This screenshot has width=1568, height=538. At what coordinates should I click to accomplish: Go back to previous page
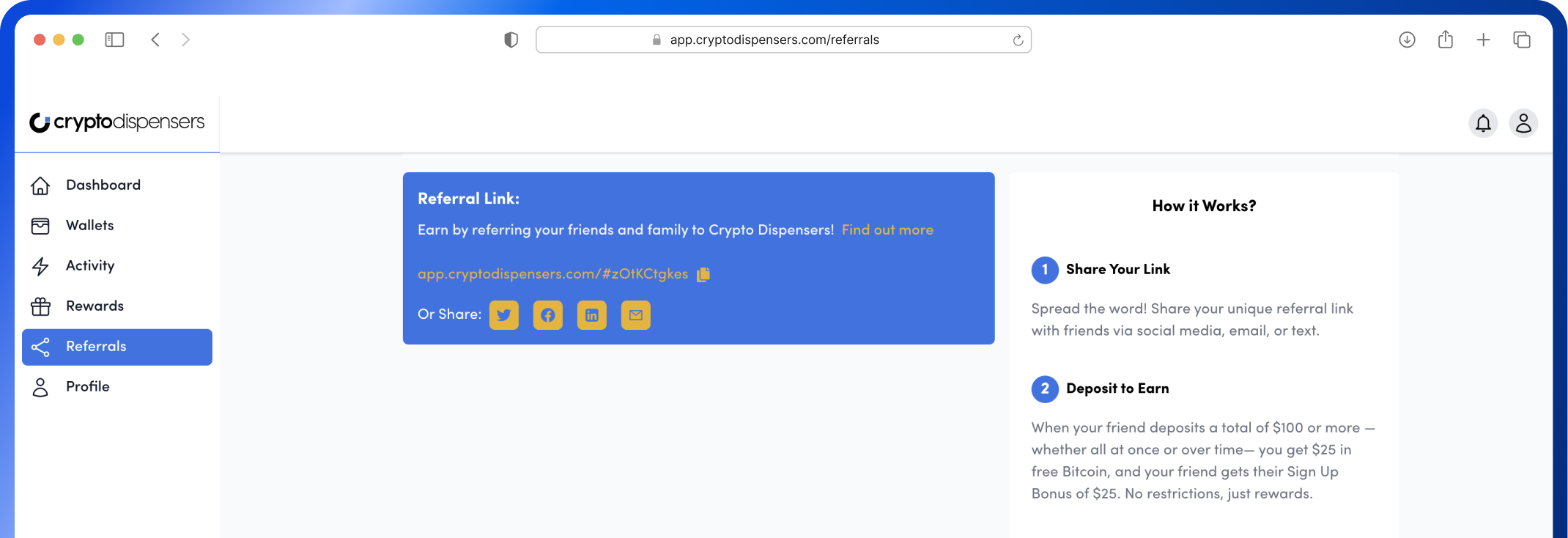pos(155,40)
